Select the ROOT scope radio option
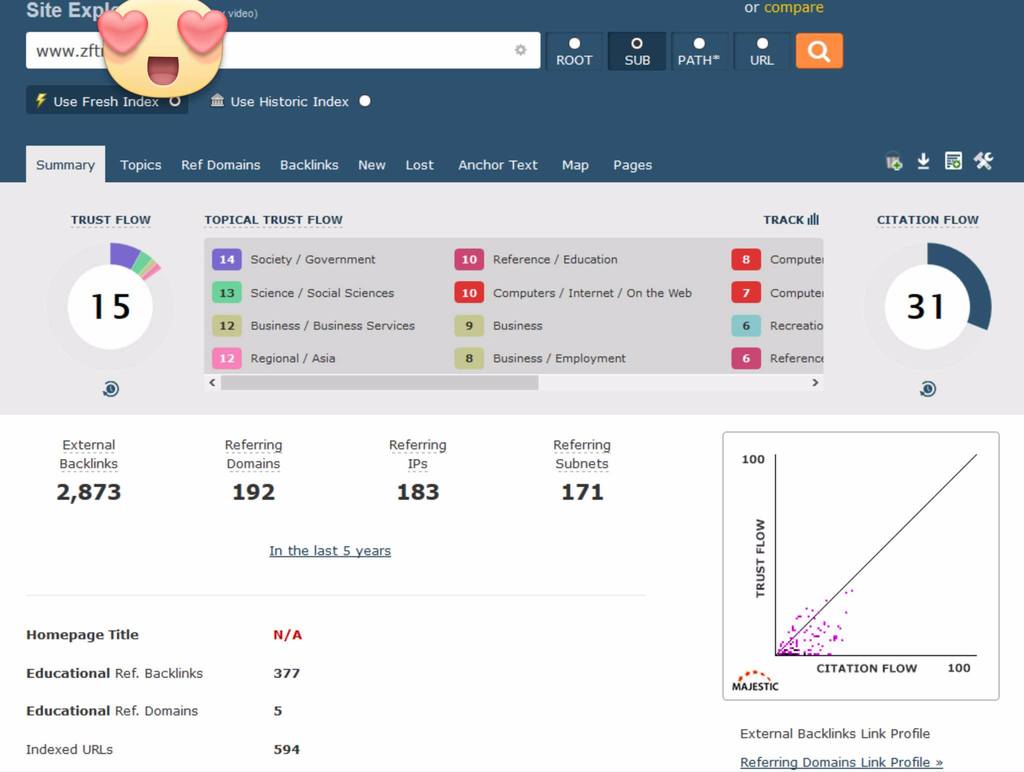1024x772 pixels. click(x=574, y=51)
